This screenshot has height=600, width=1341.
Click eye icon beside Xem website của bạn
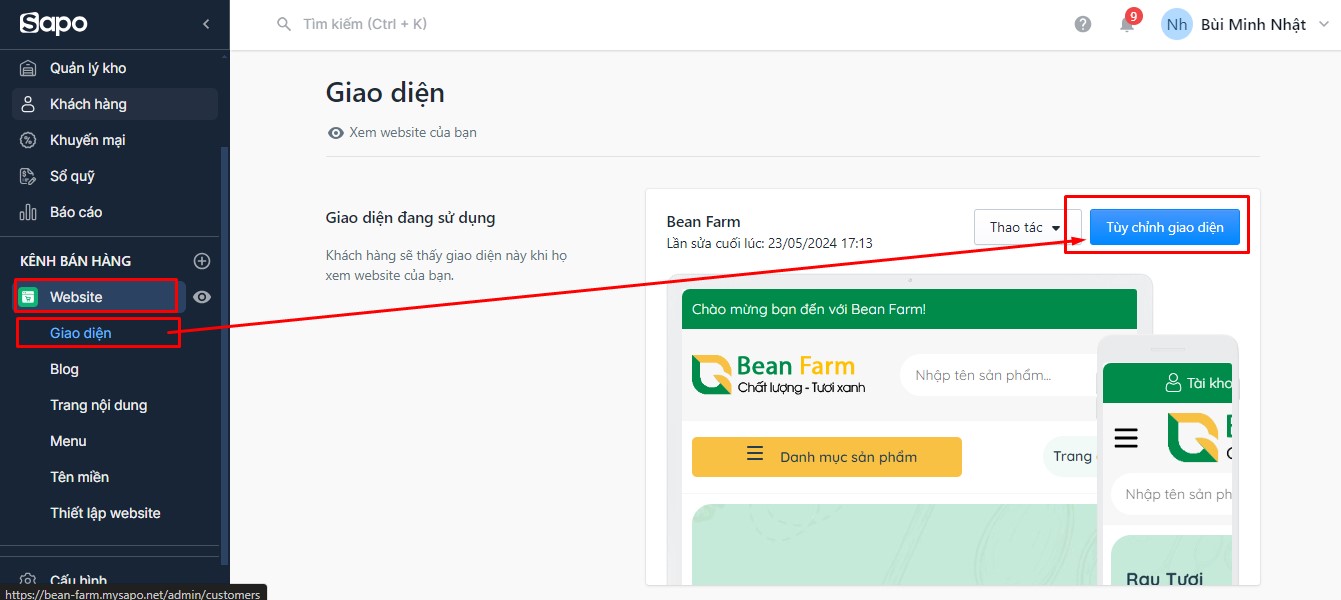tap(336, 132)
